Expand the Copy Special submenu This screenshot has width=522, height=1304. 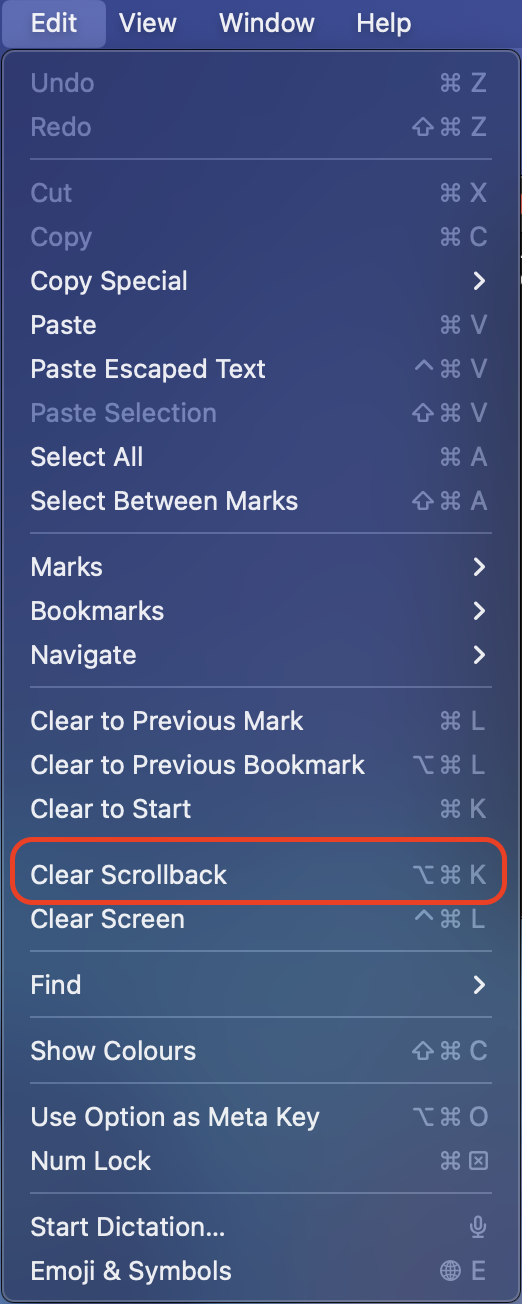tap(259, 281)
